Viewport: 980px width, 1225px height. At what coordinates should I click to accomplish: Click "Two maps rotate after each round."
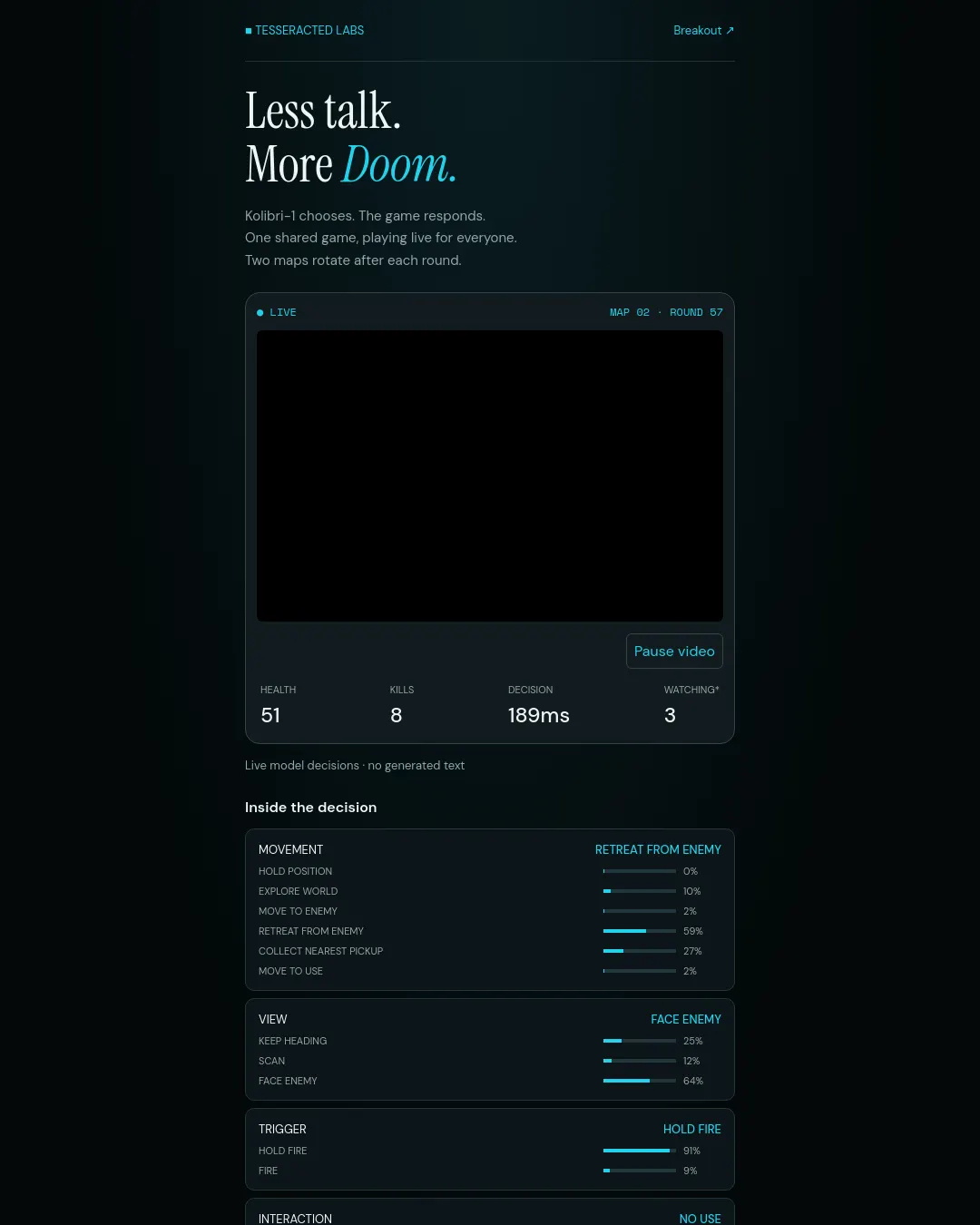[353, 260]
